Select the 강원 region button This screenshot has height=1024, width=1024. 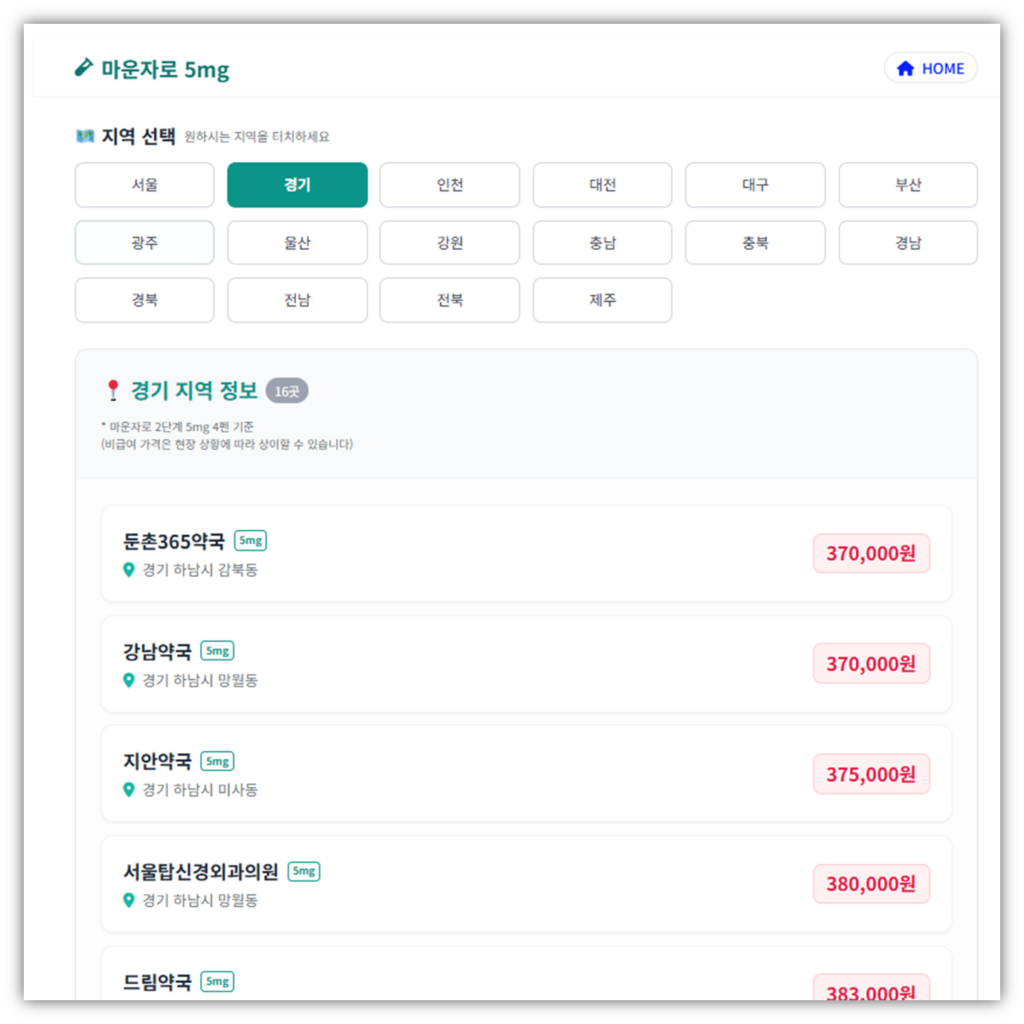[x=450, y=242]
